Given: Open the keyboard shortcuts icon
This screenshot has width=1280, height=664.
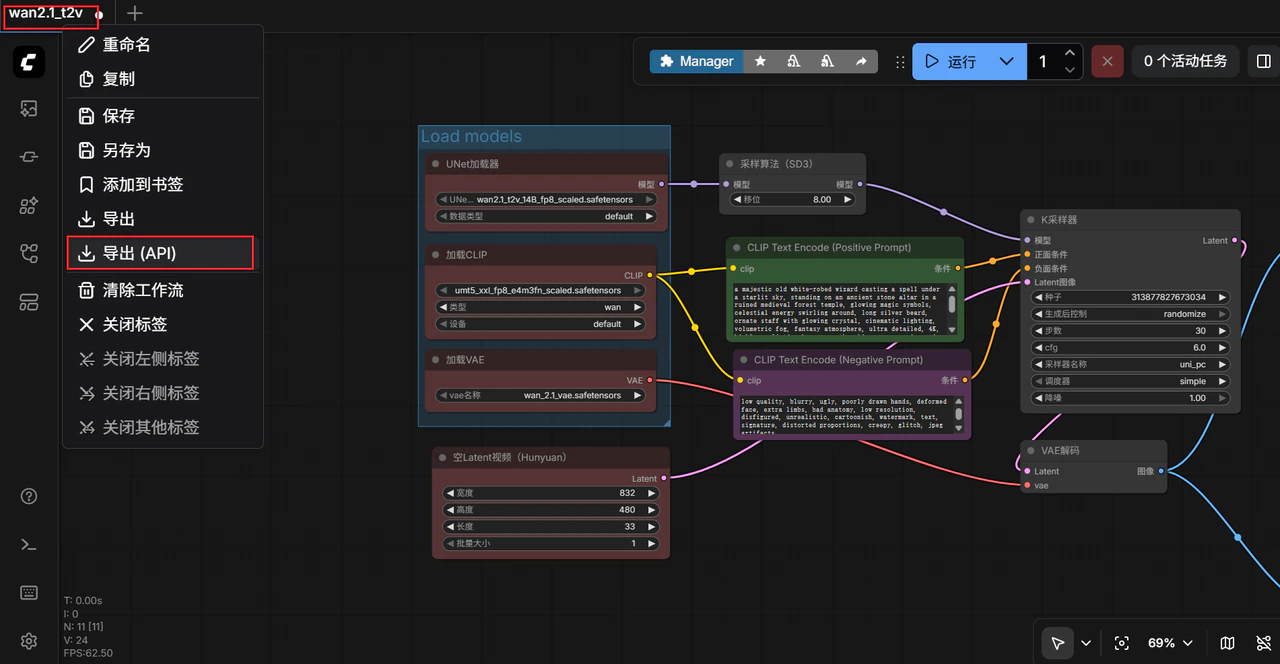Looking at the screenshot, I should coord(29,592).
